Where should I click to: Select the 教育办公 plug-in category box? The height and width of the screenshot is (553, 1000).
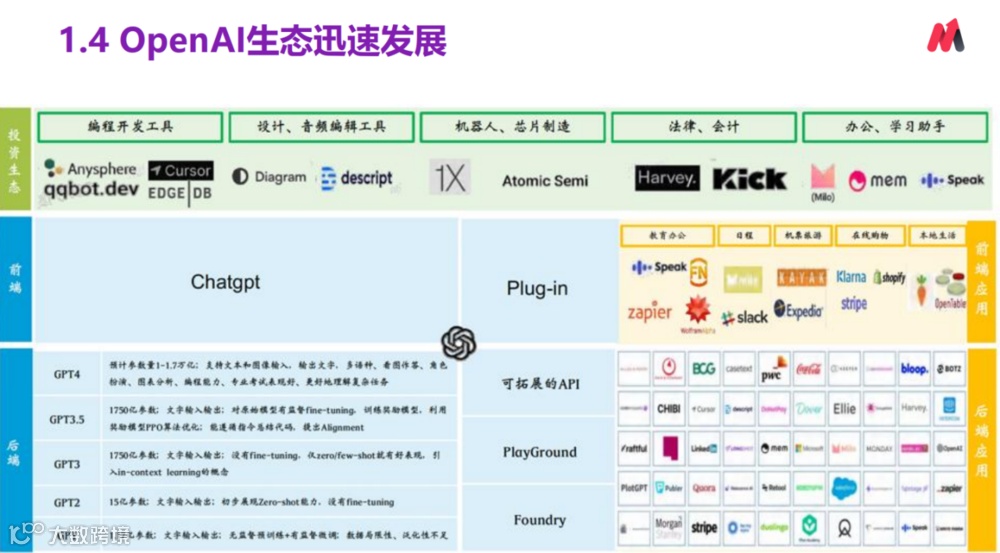[x=667, y=235]
